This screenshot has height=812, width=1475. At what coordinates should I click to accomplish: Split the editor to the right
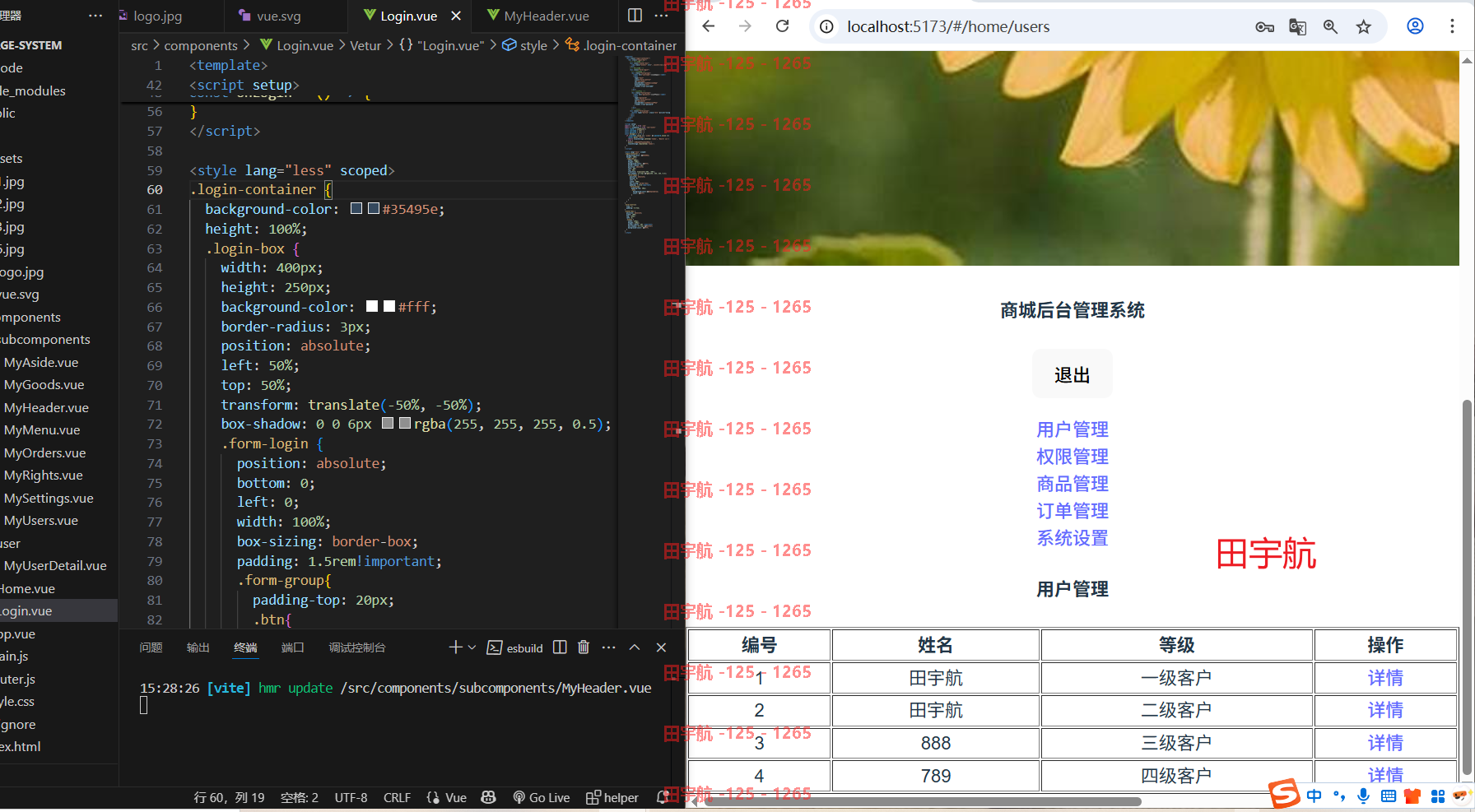[x=635, y=16]
